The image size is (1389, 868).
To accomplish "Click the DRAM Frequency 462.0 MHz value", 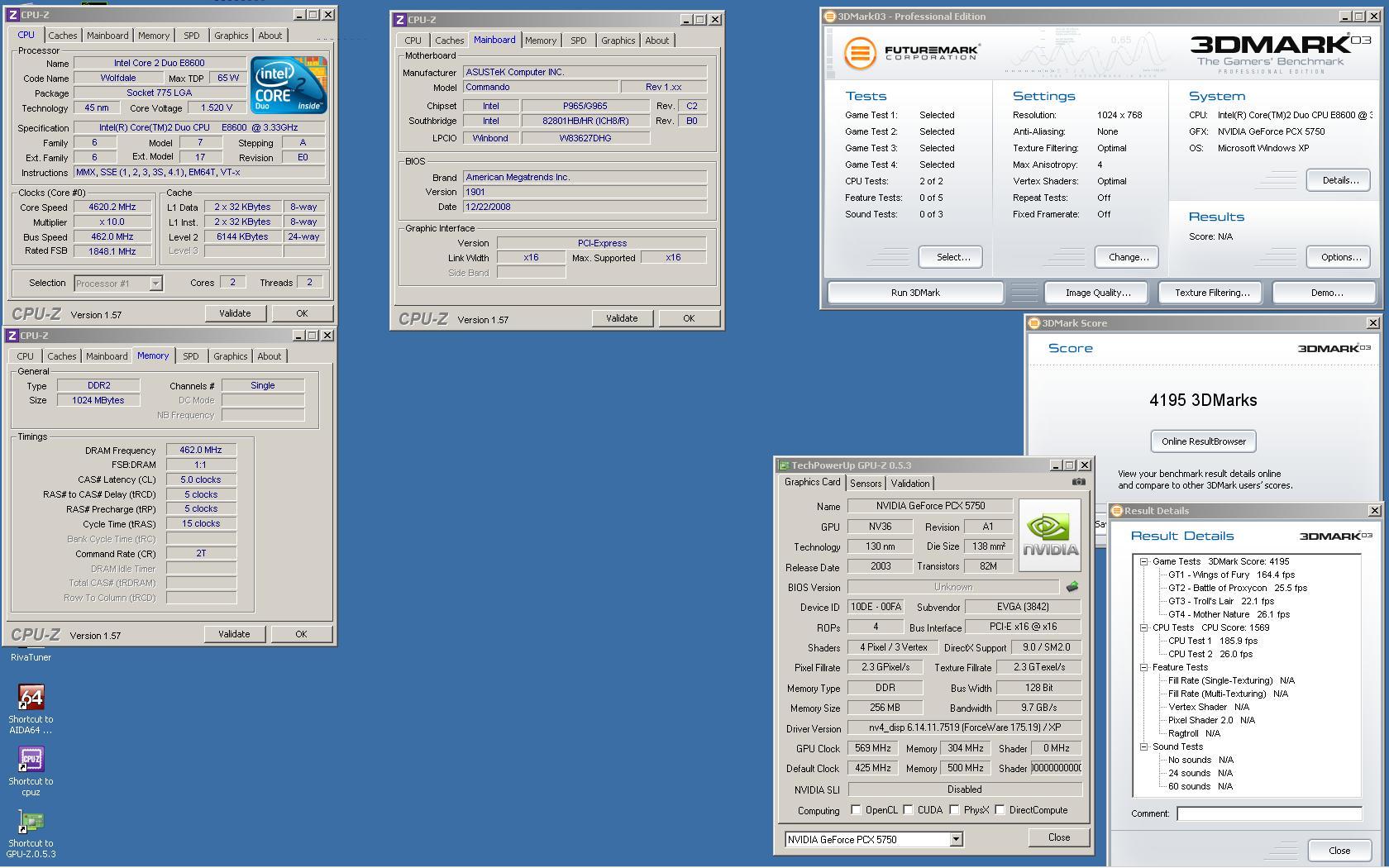I will pos(201,451).
